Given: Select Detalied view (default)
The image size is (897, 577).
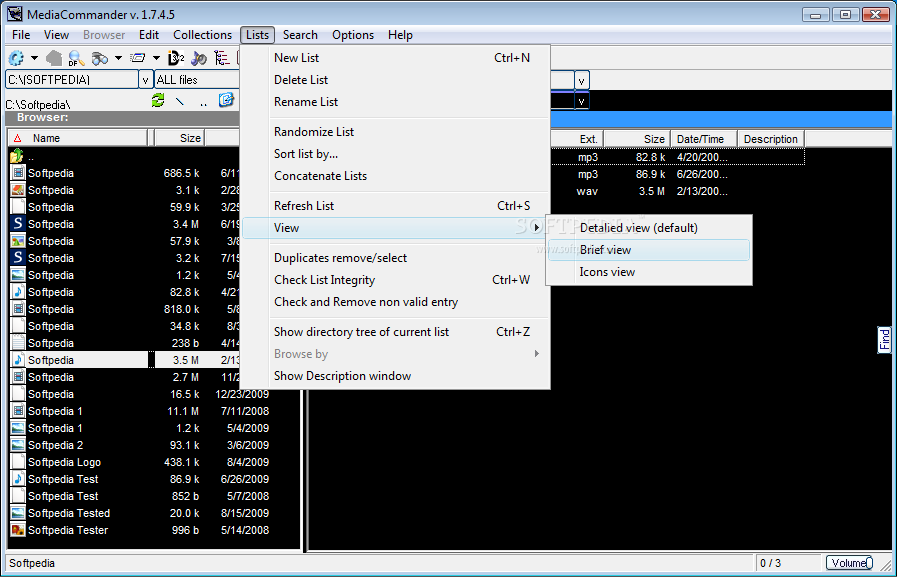Looking at the screenshot, I should (649, 228).
